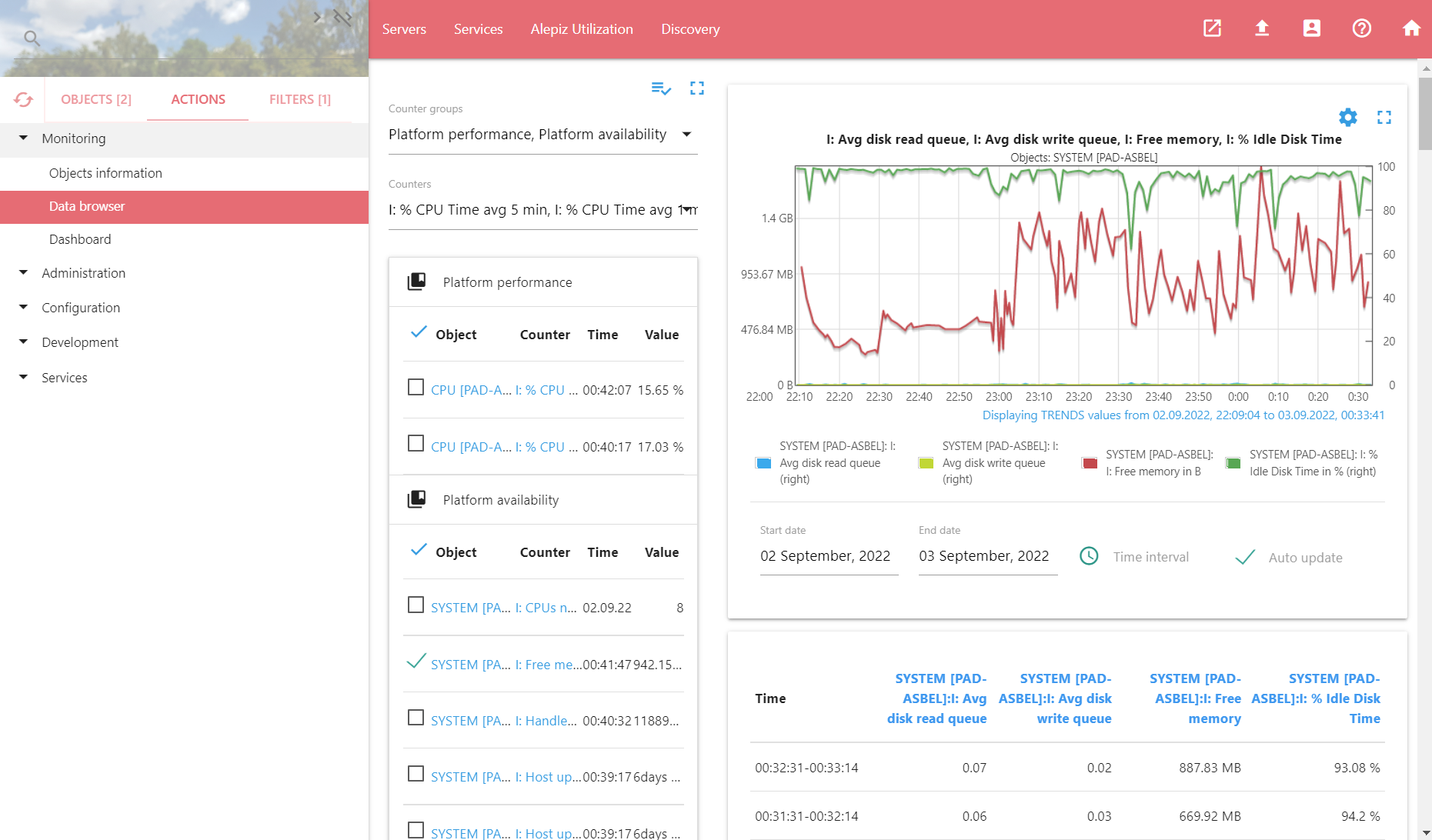Viewport: 1432px width, 840px height.
Task: Click the red Free memory legend swatch
Action: coord(1089,463)
